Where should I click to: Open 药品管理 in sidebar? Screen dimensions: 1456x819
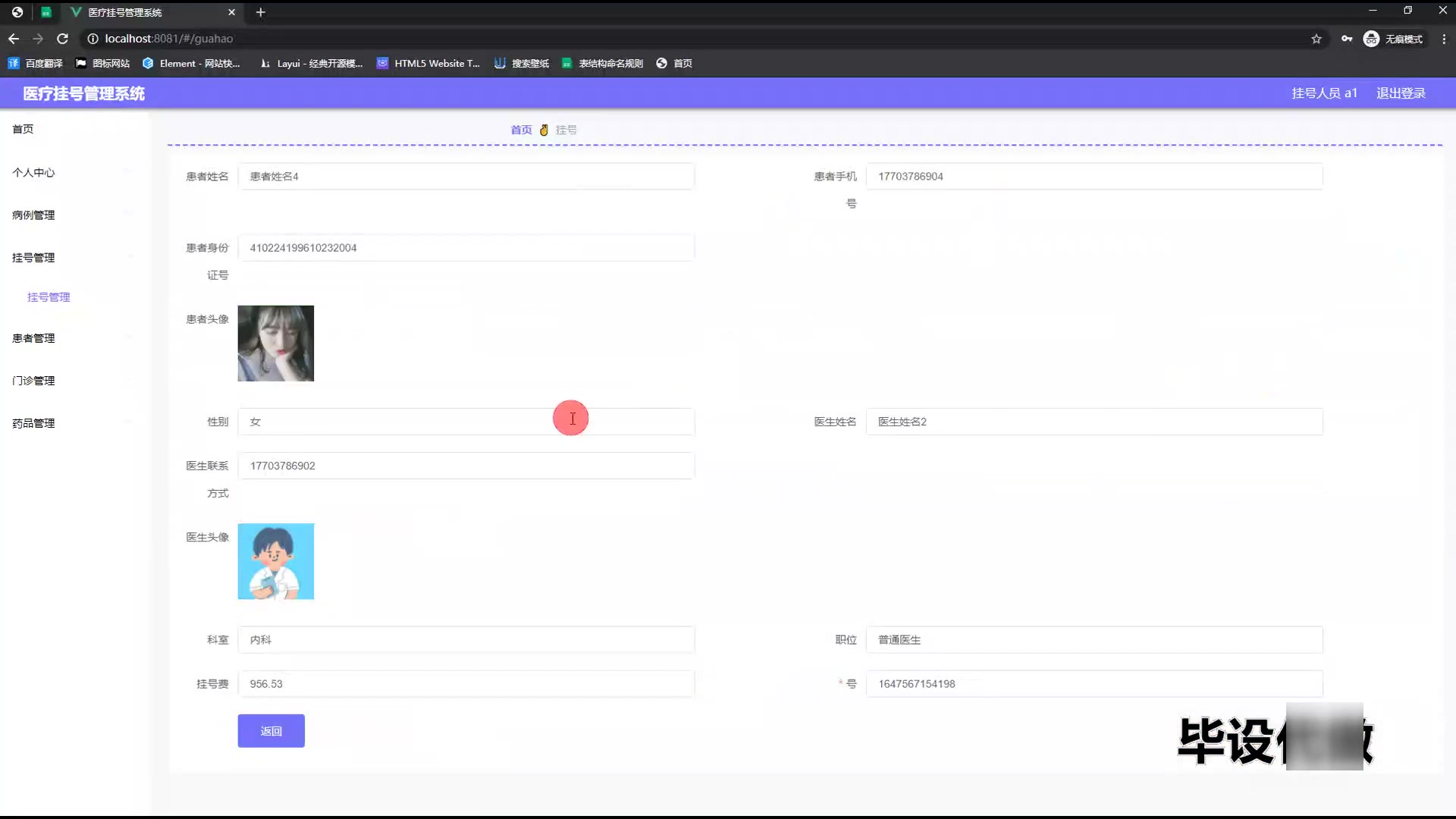point(33,423)
